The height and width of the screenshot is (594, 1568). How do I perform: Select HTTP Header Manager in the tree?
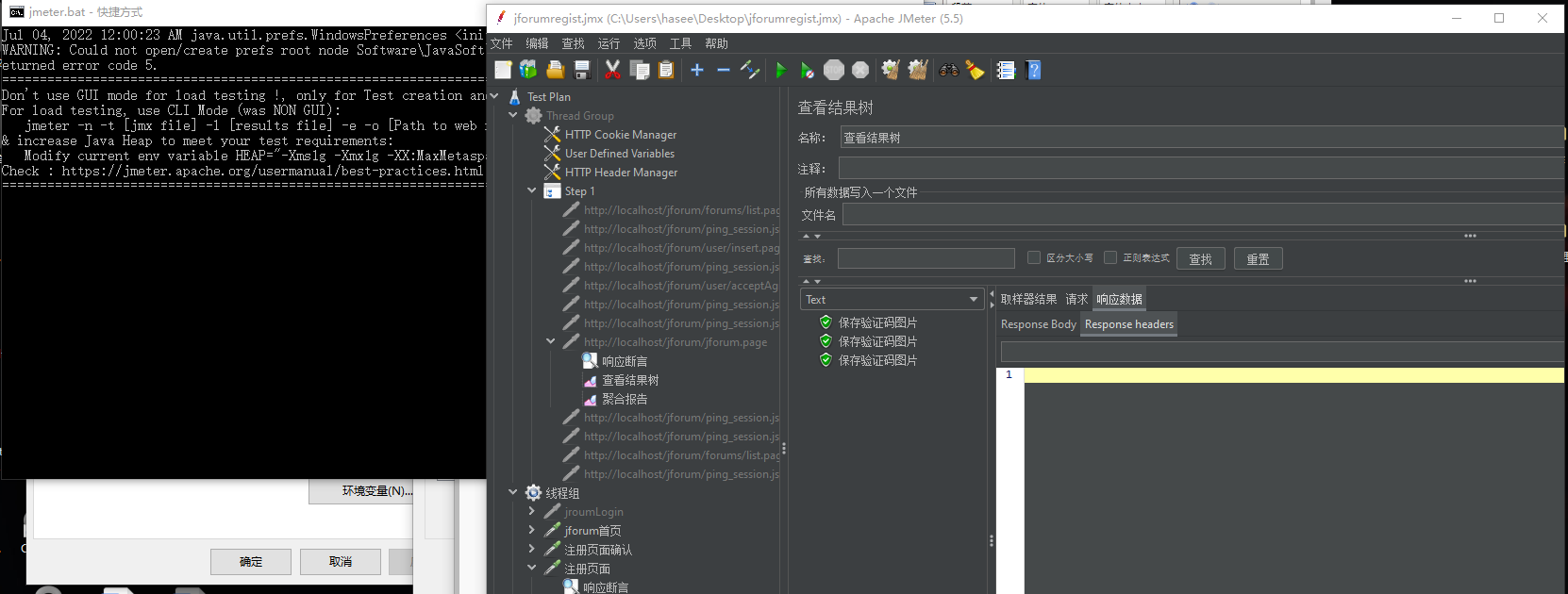[621, 173]
